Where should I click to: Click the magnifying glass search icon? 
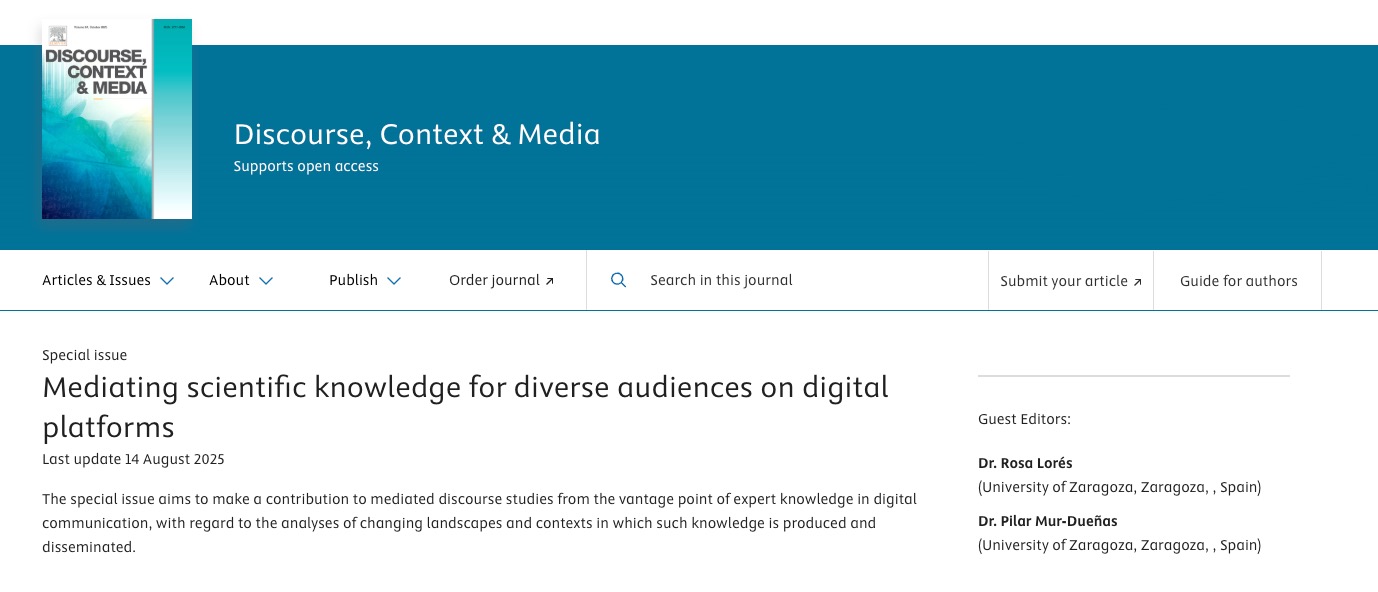[618, 281]
